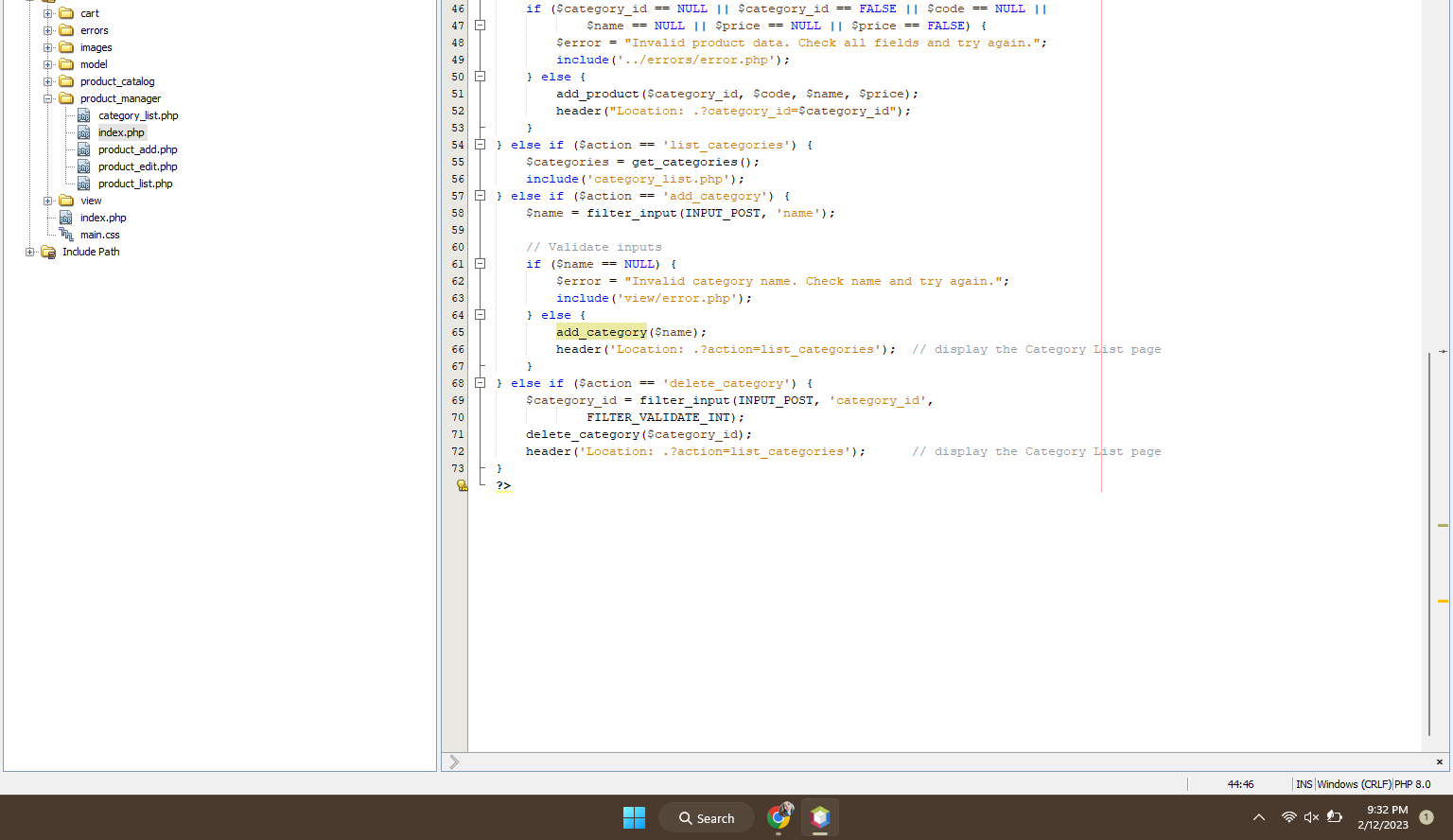Click the Windows (CRLF) line ending indicator
The width and height of the screenshot is (1453, 840).
(x=1354, y=784)
